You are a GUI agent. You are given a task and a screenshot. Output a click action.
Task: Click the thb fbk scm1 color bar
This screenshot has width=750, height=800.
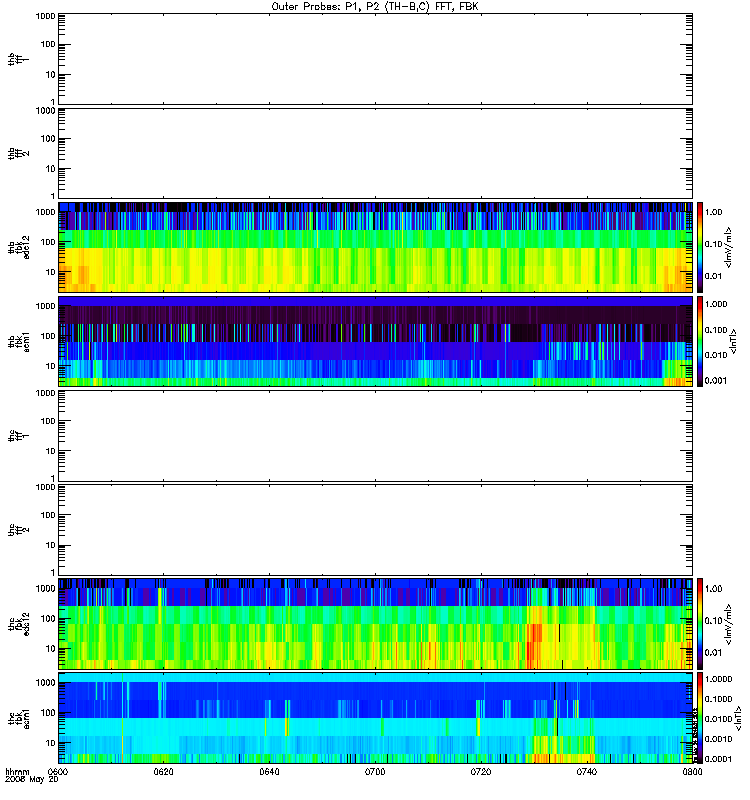click(700, 341)
